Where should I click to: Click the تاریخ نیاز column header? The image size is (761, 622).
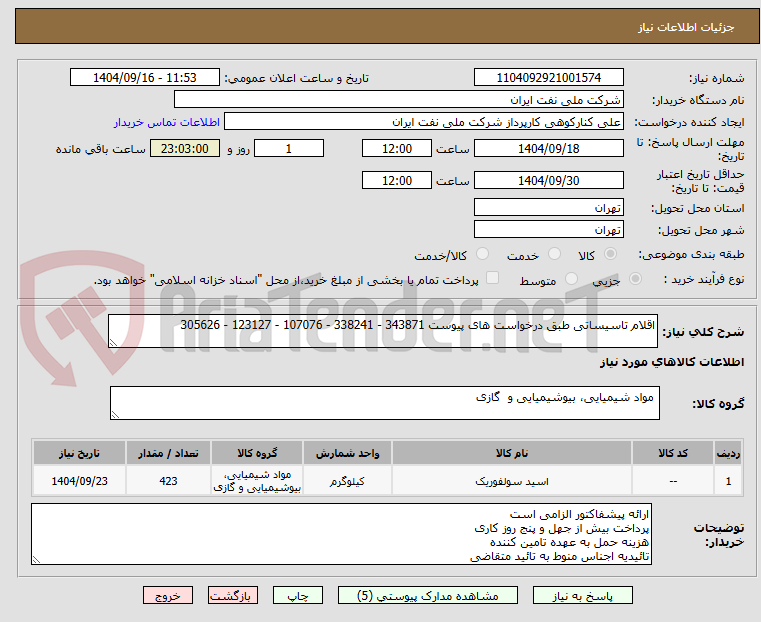point(80,453)
